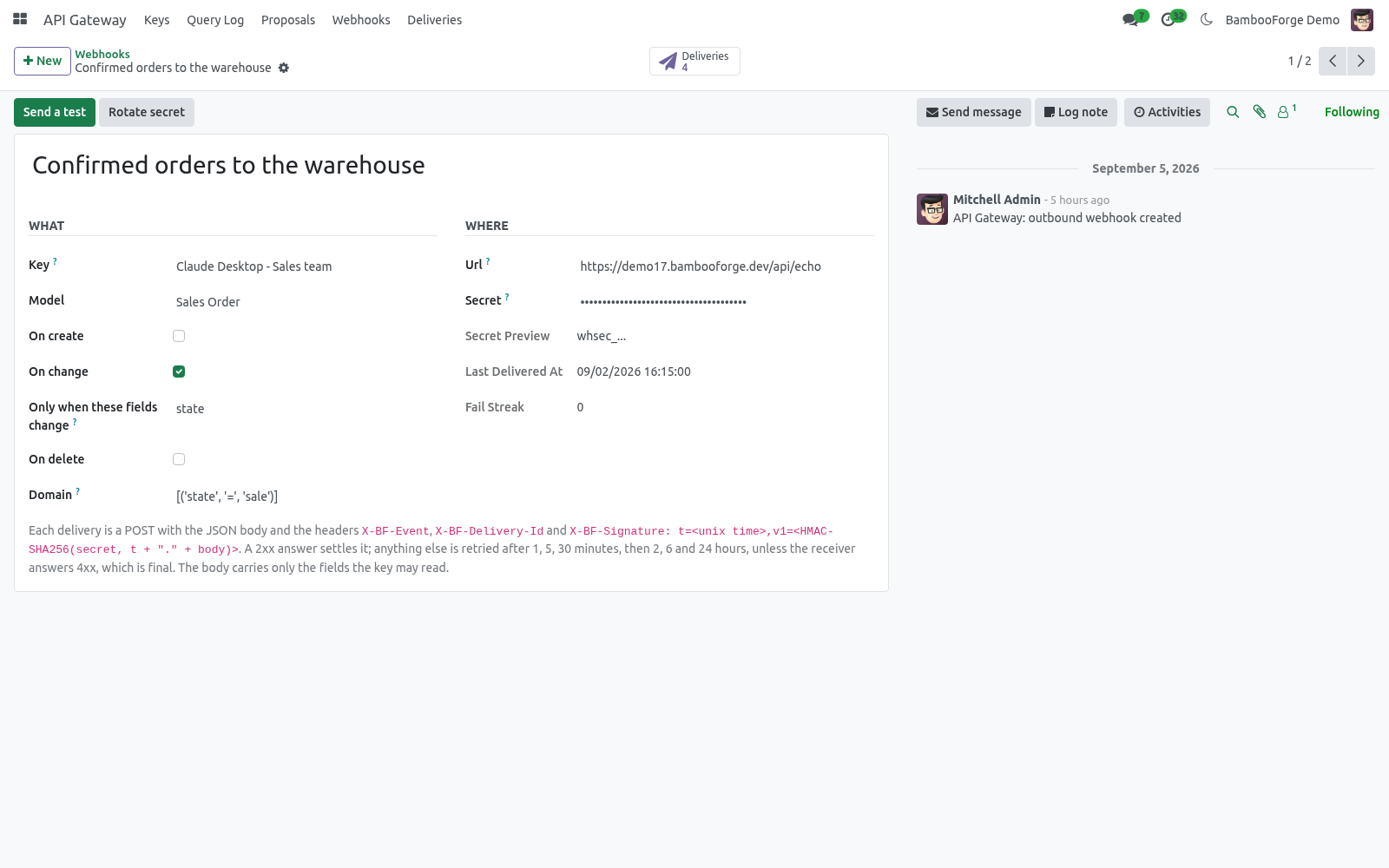Open the Keys menu
The height and width of the screenshot is (868, 1389).
point(157,19)
